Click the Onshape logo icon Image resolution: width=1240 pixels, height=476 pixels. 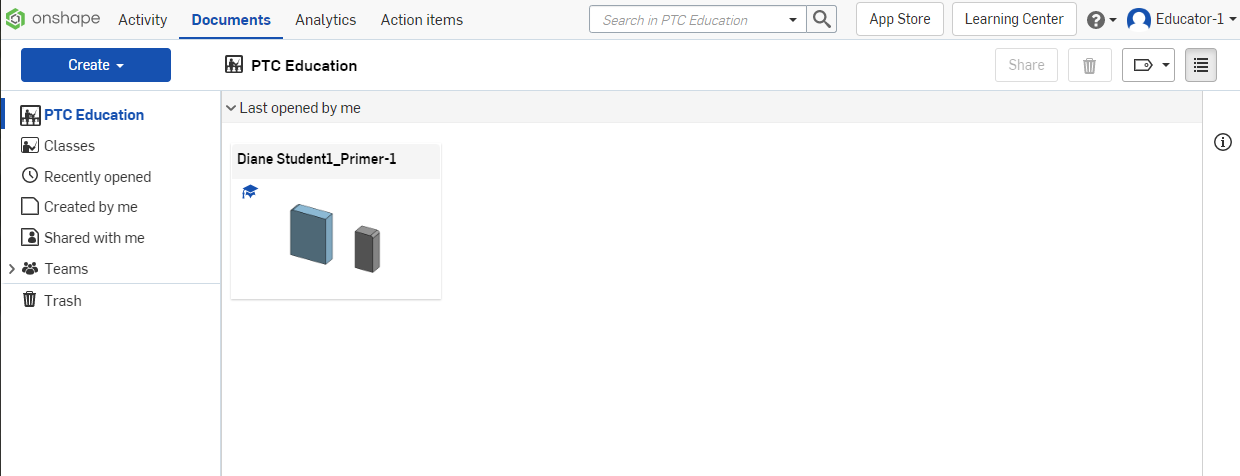(x=15, y=19)
